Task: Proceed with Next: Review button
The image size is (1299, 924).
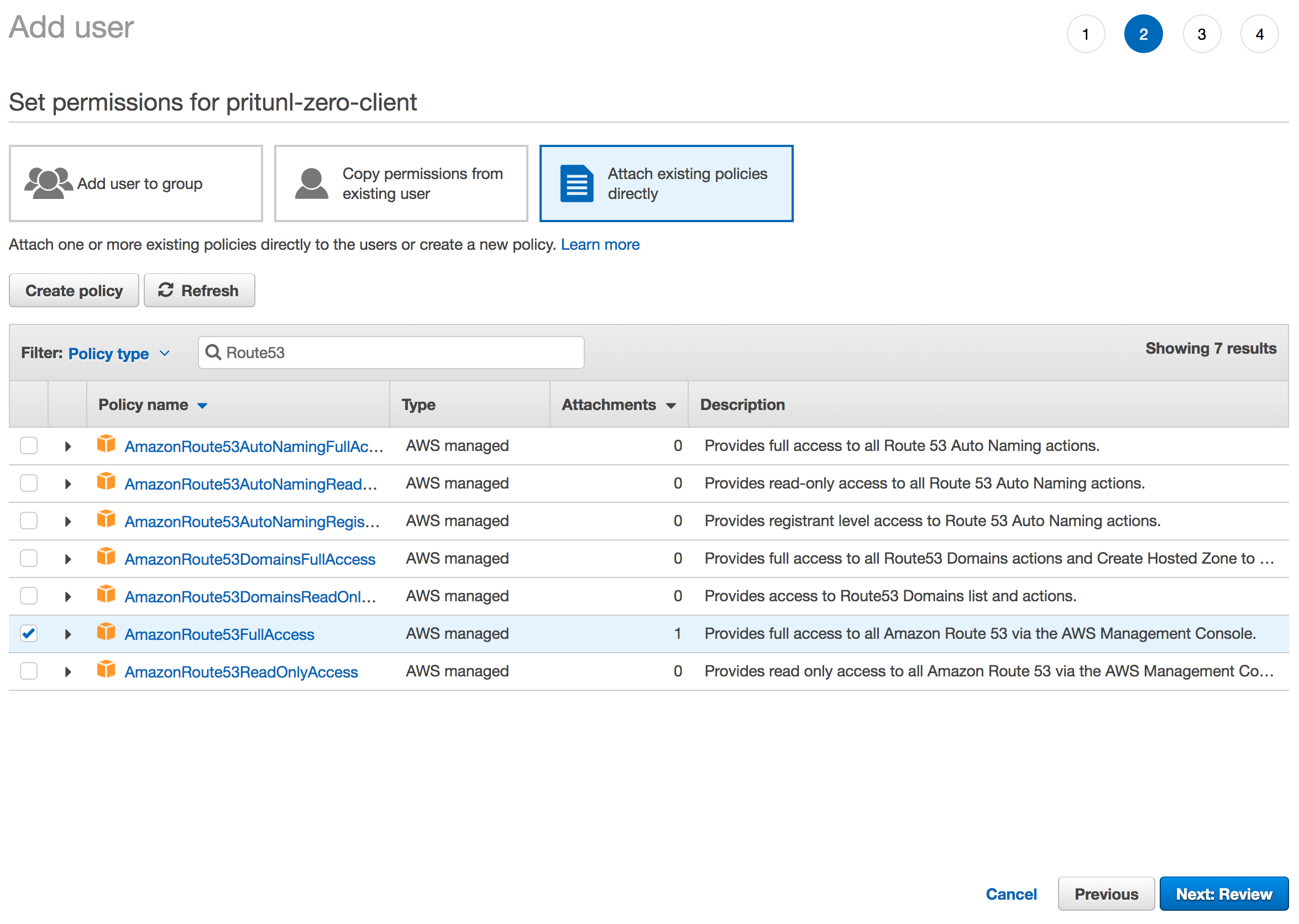Action: click(1224, 894)
